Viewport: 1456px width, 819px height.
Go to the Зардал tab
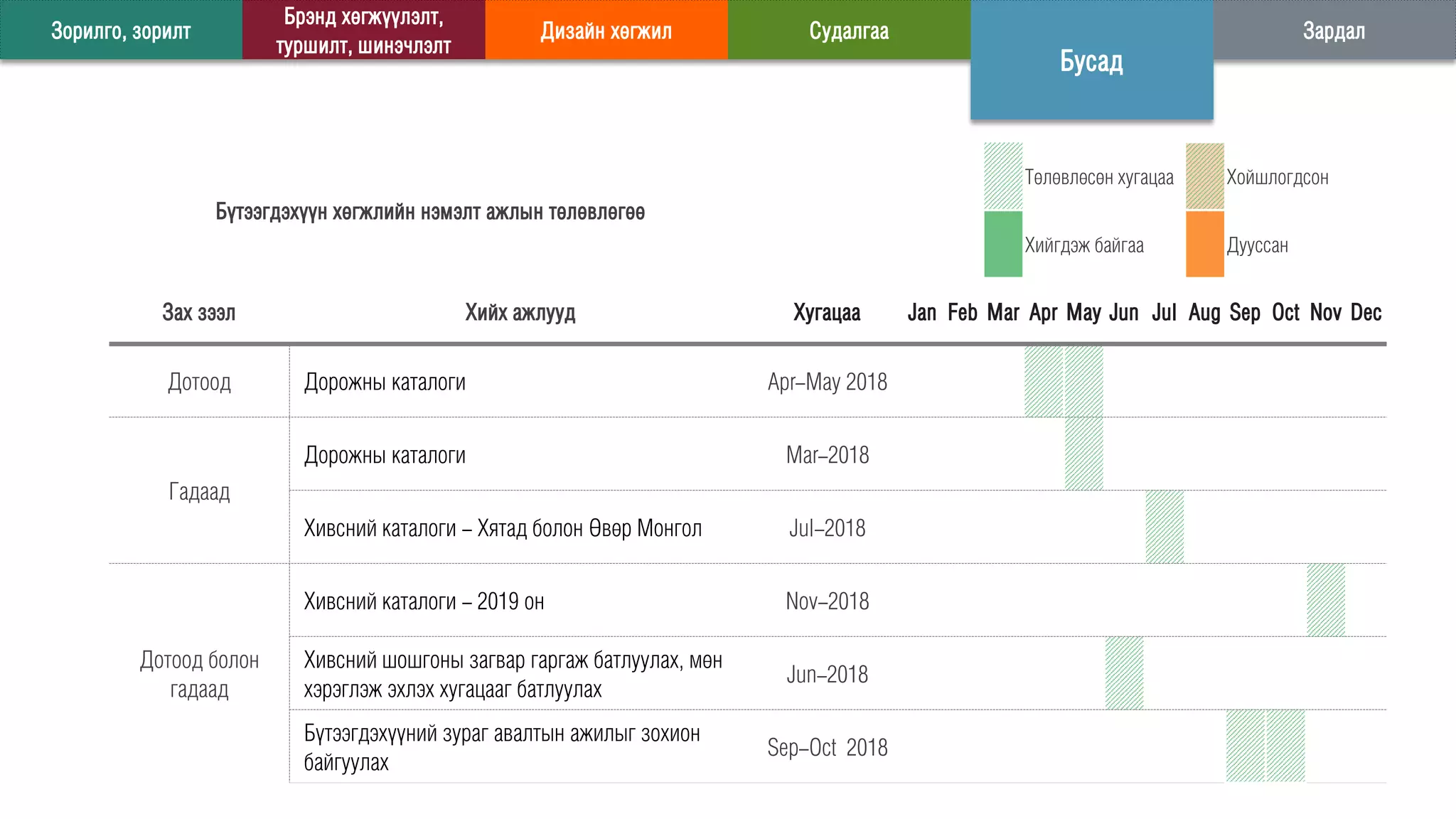(x=1334, y=31)
